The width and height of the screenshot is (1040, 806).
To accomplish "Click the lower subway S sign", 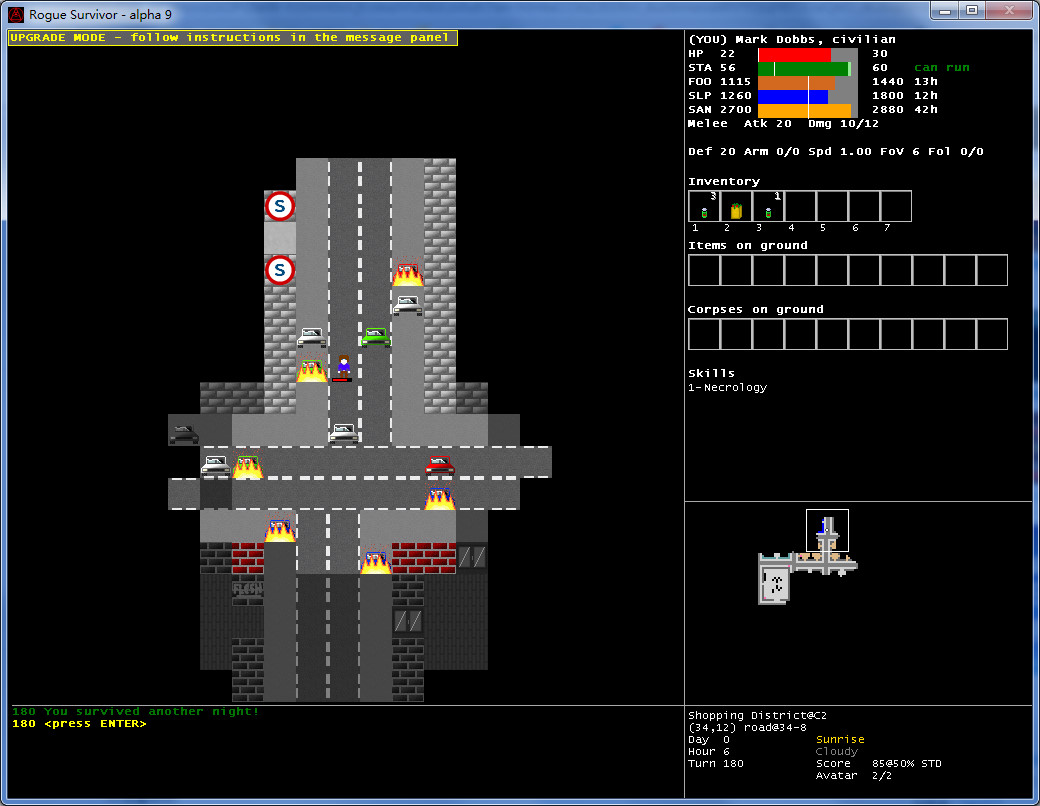I will click(x=279, y=270).
